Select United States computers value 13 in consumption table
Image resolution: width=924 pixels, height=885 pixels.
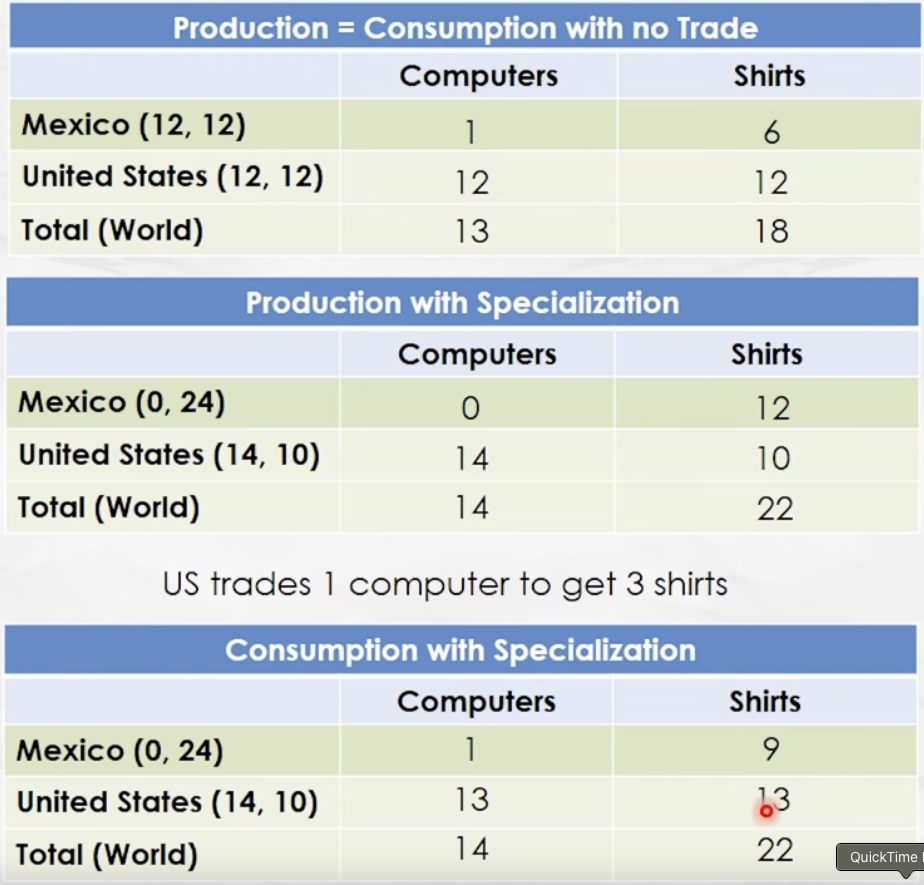tap(471, 800)
